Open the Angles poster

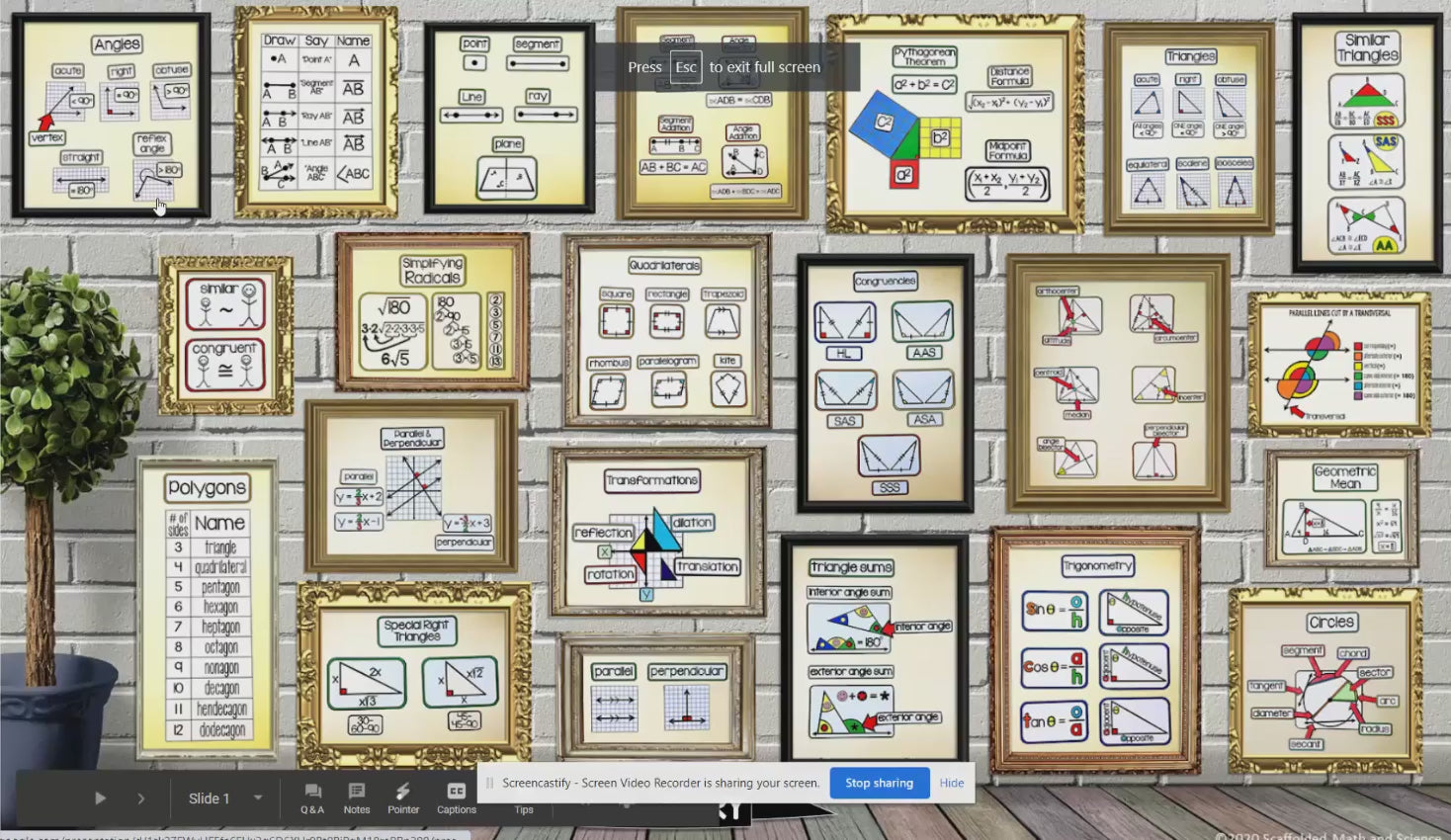(111, 116)
